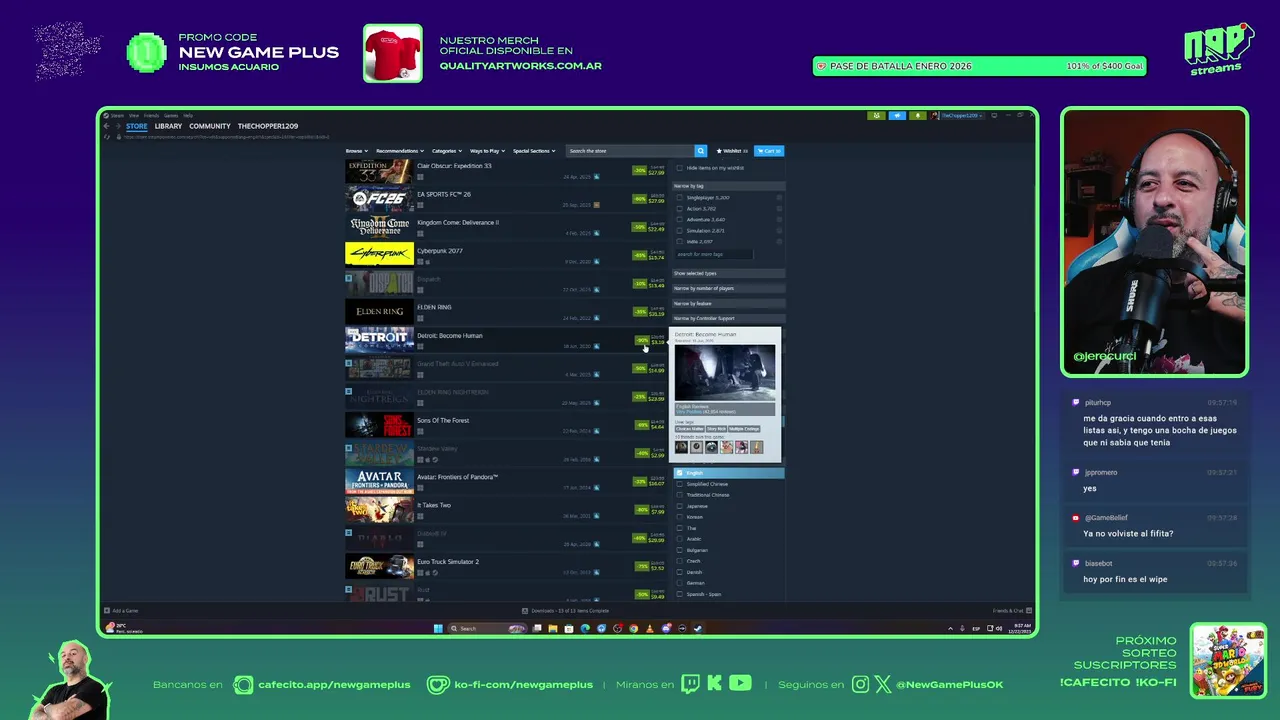Click the Instagram icon in the stream footer
1280x720 pixels.
[x=861, y=684]
